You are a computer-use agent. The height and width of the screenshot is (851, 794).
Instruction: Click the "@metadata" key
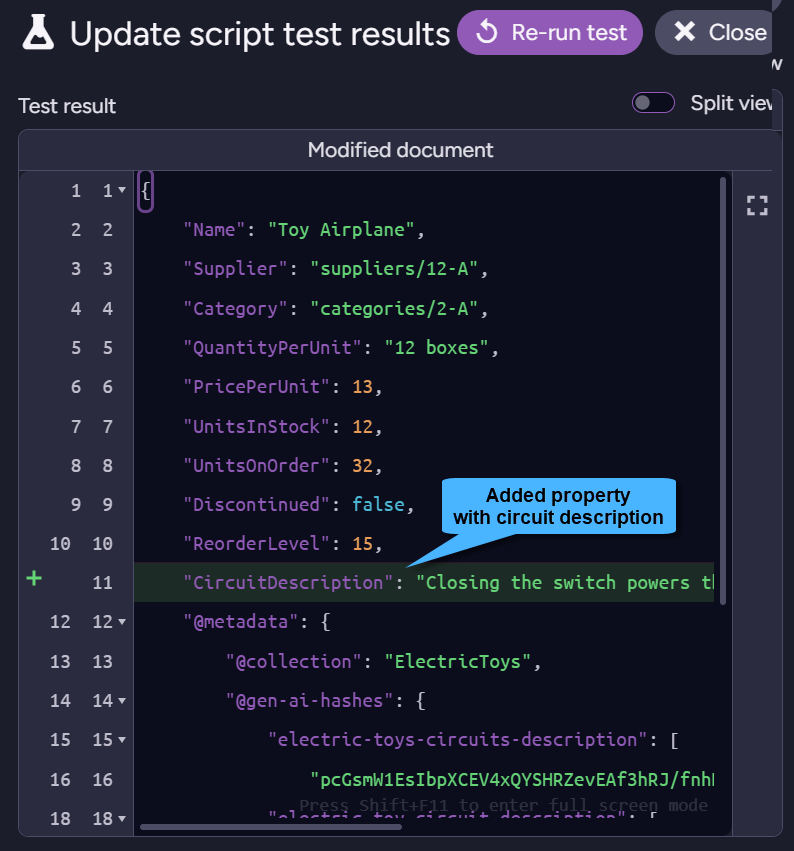pos(241,621)
